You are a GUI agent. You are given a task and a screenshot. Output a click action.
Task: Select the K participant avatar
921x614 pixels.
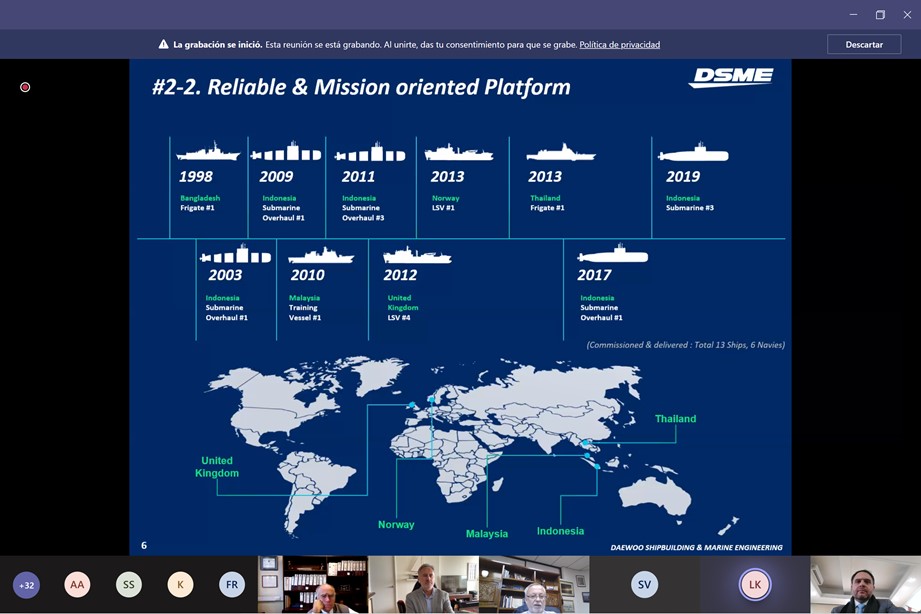(x=180, y=585)
